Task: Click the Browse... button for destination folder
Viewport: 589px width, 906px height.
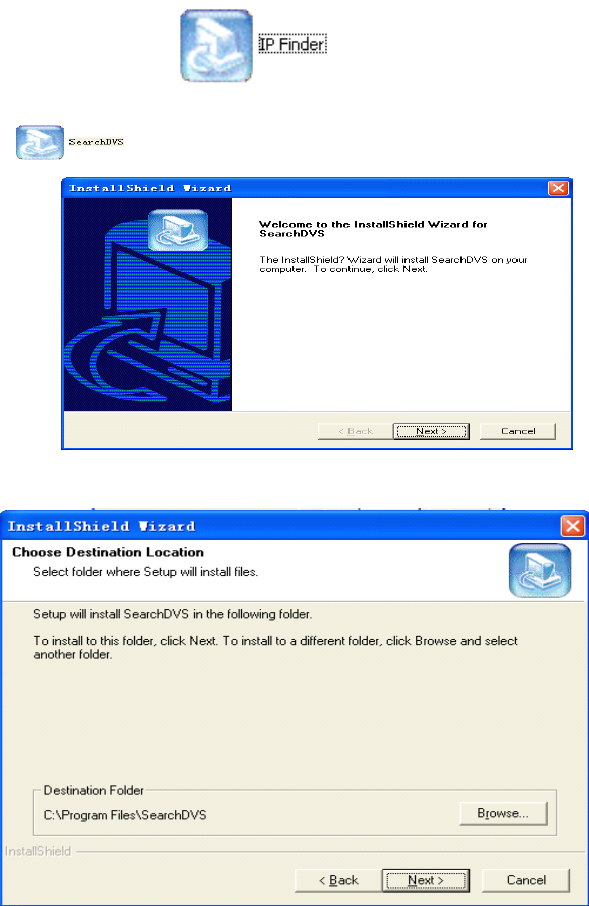Action: [503, 813]
